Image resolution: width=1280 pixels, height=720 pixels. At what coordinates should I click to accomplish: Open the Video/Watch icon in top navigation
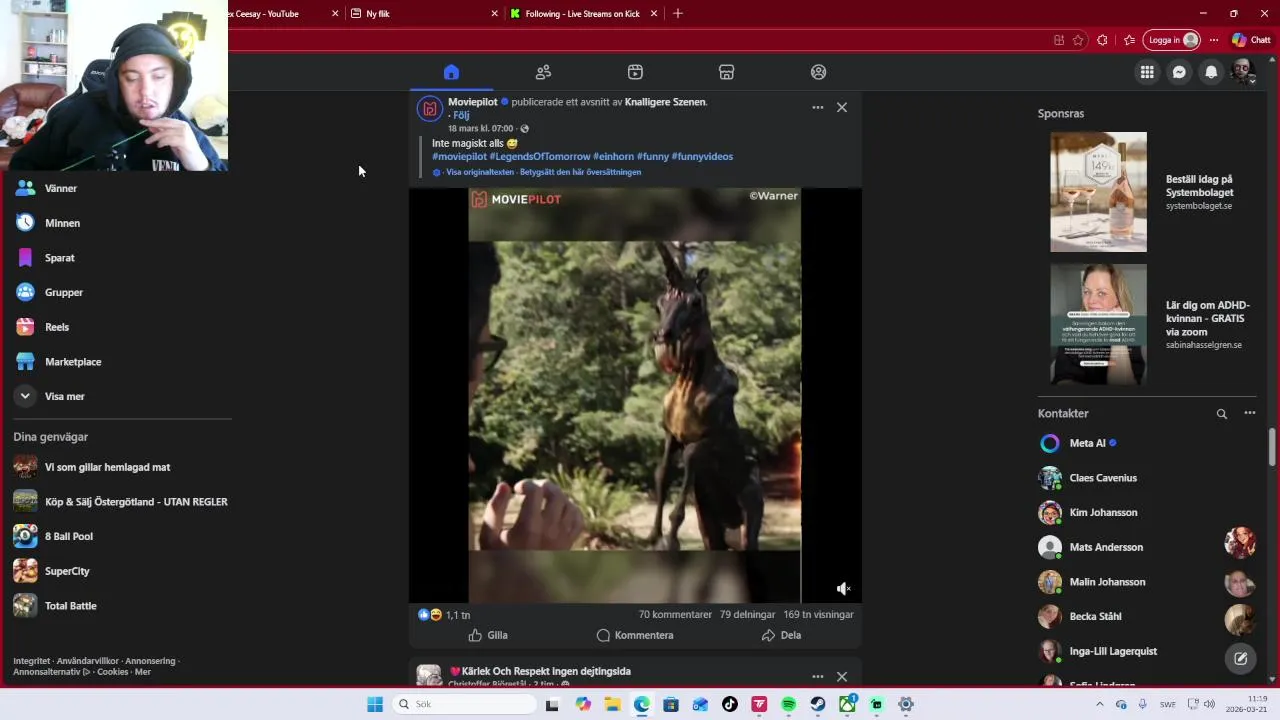635,72
